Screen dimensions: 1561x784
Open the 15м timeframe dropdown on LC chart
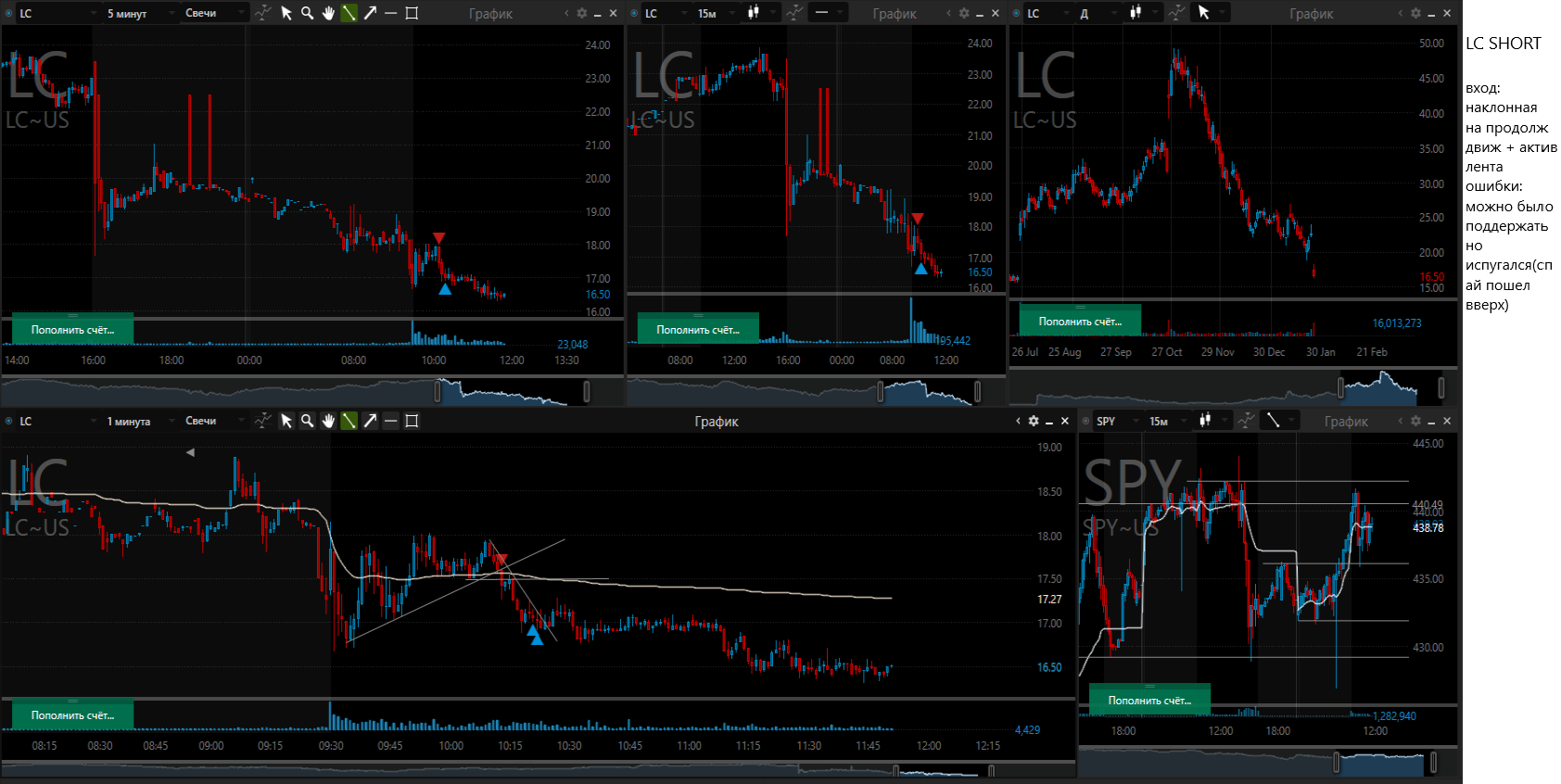coord(716,13)
